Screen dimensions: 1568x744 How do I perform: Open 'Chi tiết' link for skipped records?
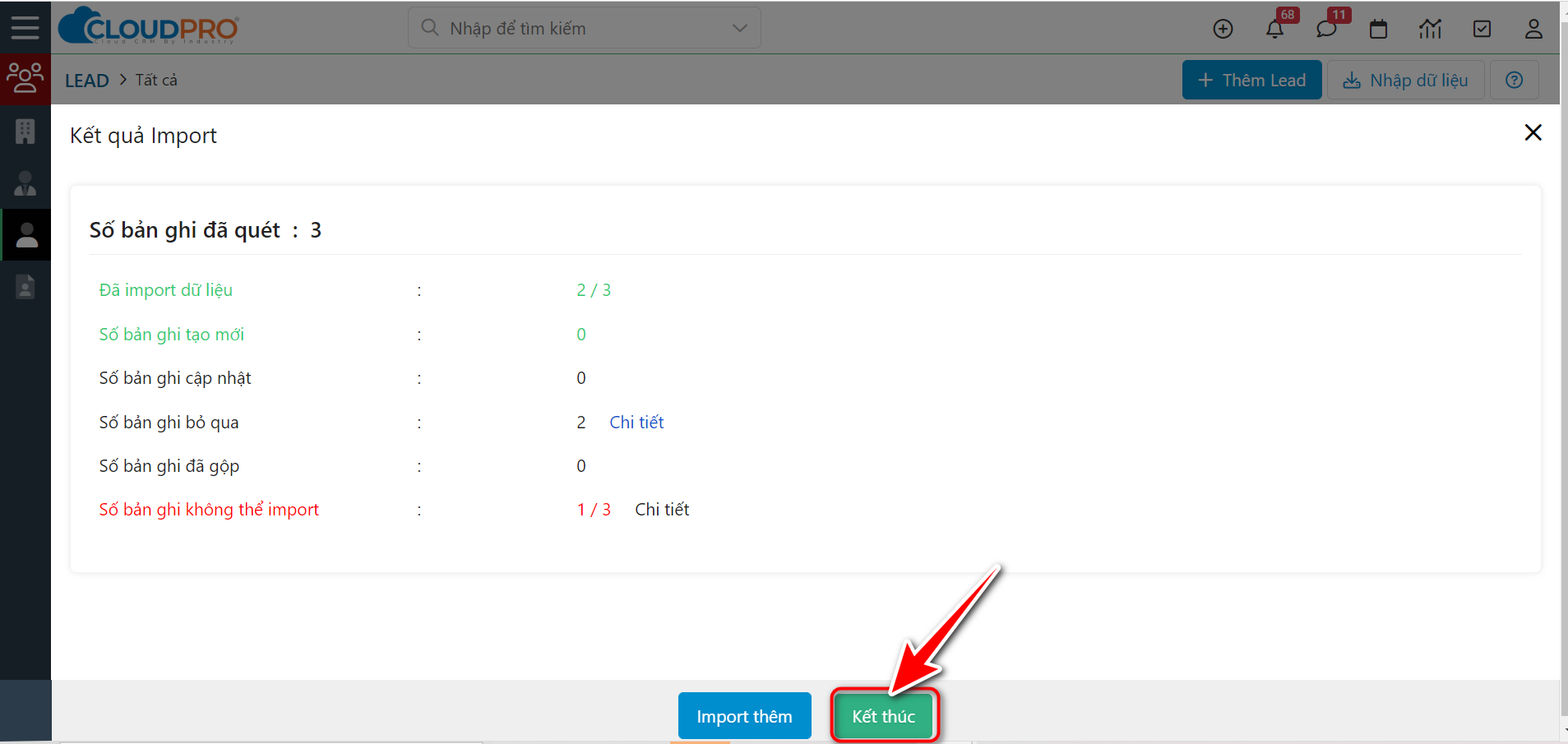click(x=636, y=422)
